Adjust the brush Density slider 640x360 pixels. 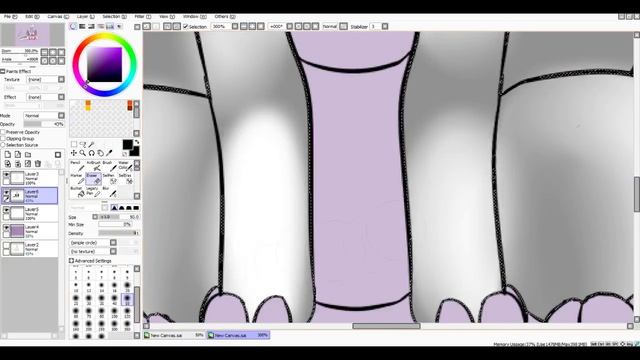119,233
